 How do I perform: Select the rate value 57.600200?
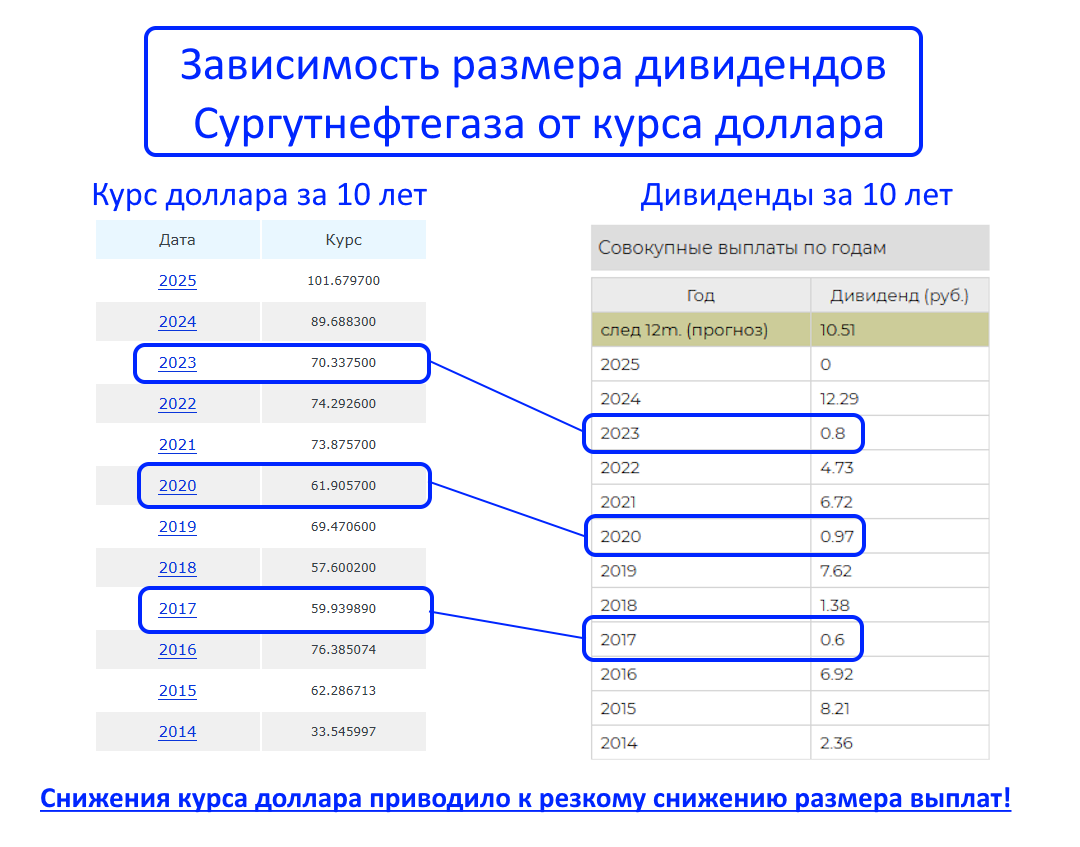(344, 567)
